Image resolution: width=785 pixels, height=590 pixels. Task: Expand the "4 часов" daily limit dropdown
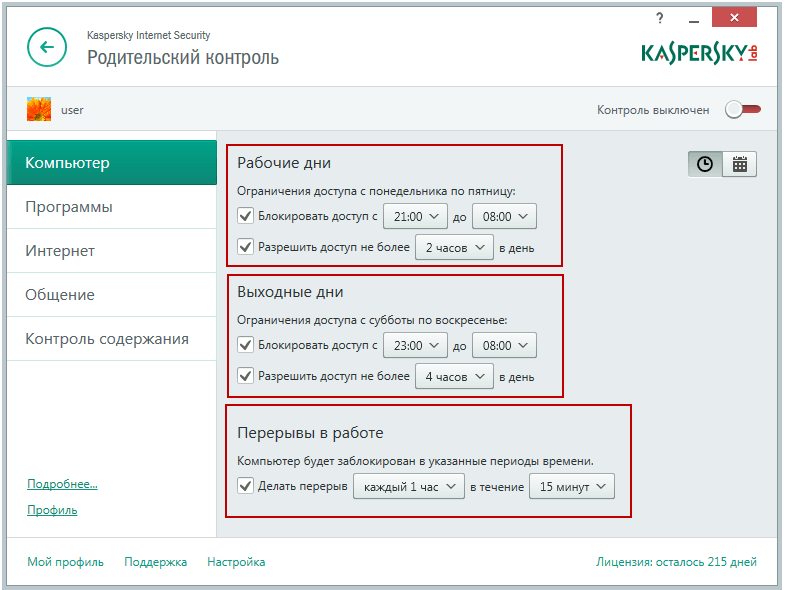[454, 377]
